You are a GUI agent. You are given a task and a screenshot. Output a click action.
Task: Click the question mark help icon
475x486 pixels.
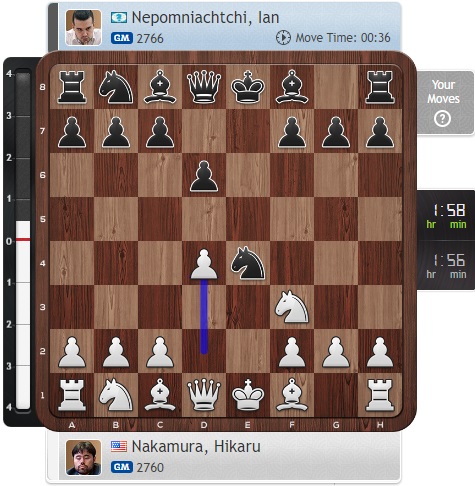(x=443, y=119)
